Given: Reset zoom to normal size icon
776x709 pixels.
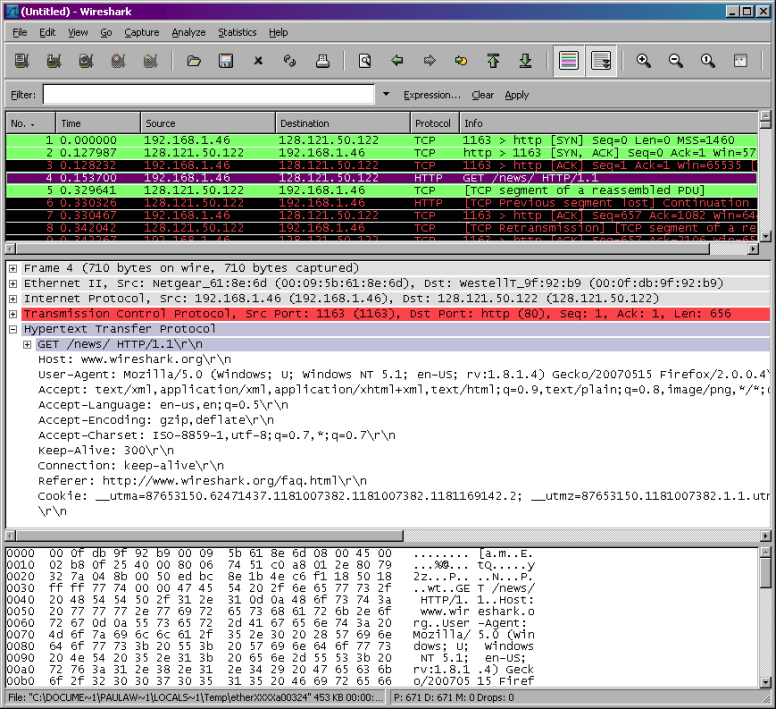Looking at the screenshot, I should [708, 61].
